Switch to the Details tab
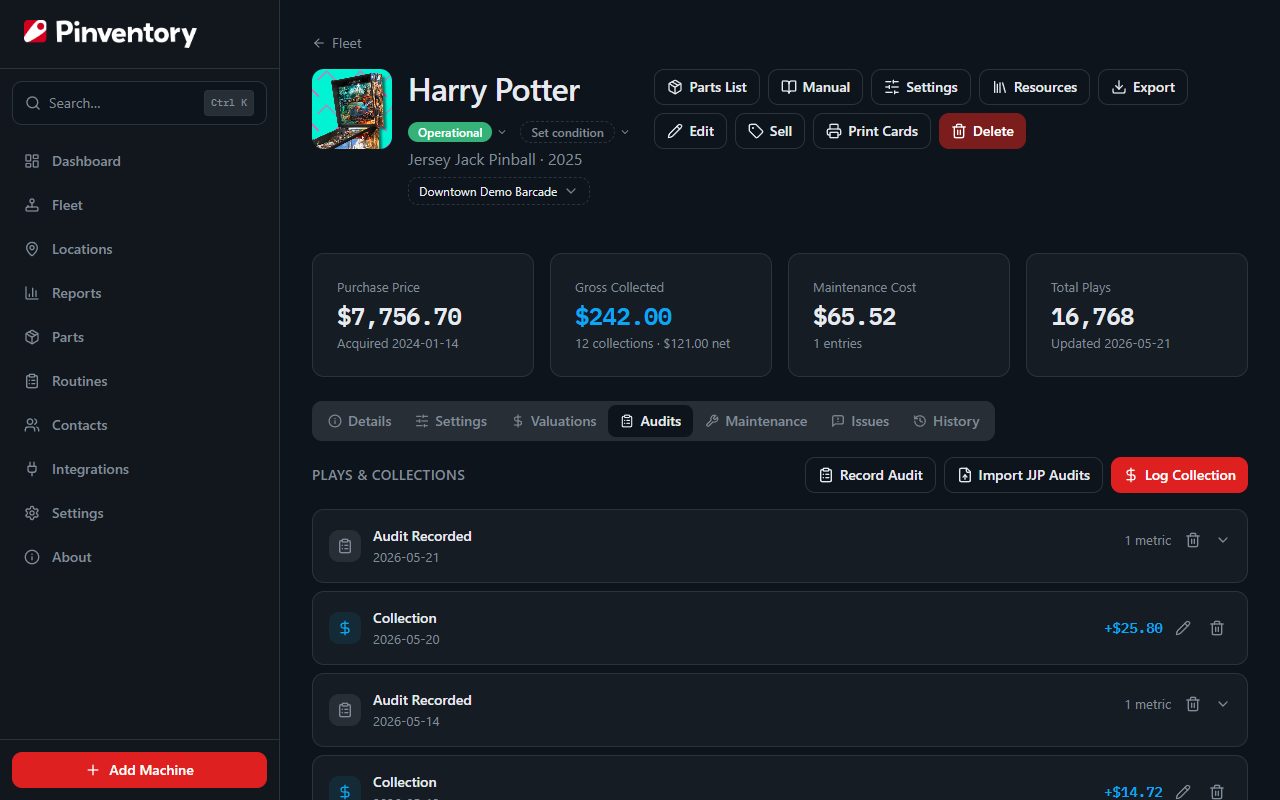The image size is (1280, 800). tap(360, 421)
